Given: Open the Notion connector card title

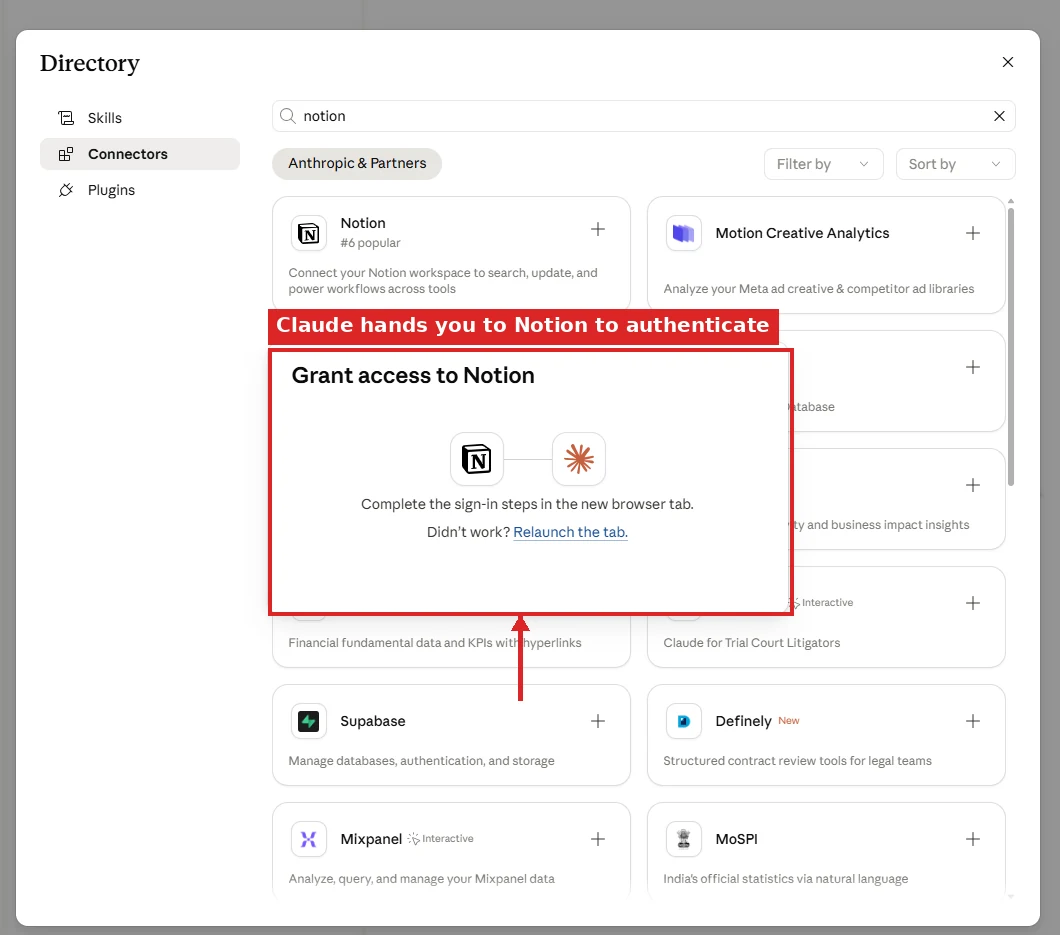Looking at the screenshot, I should [x=363, y=223].
